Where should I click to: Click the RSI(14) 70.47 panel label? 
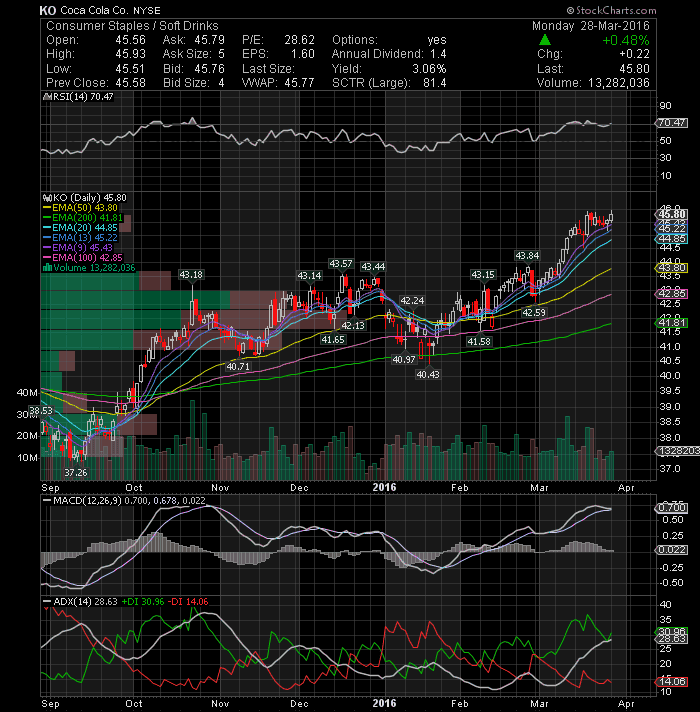coord(80,97)
